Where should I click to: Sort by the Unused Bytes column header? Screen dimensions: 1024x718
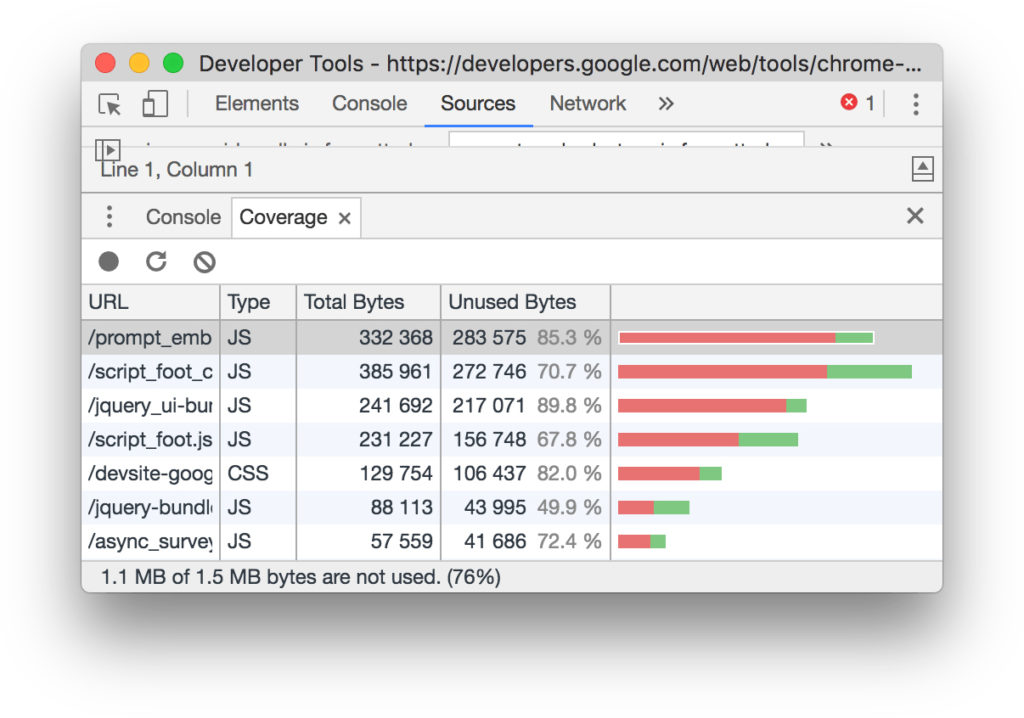526,302
